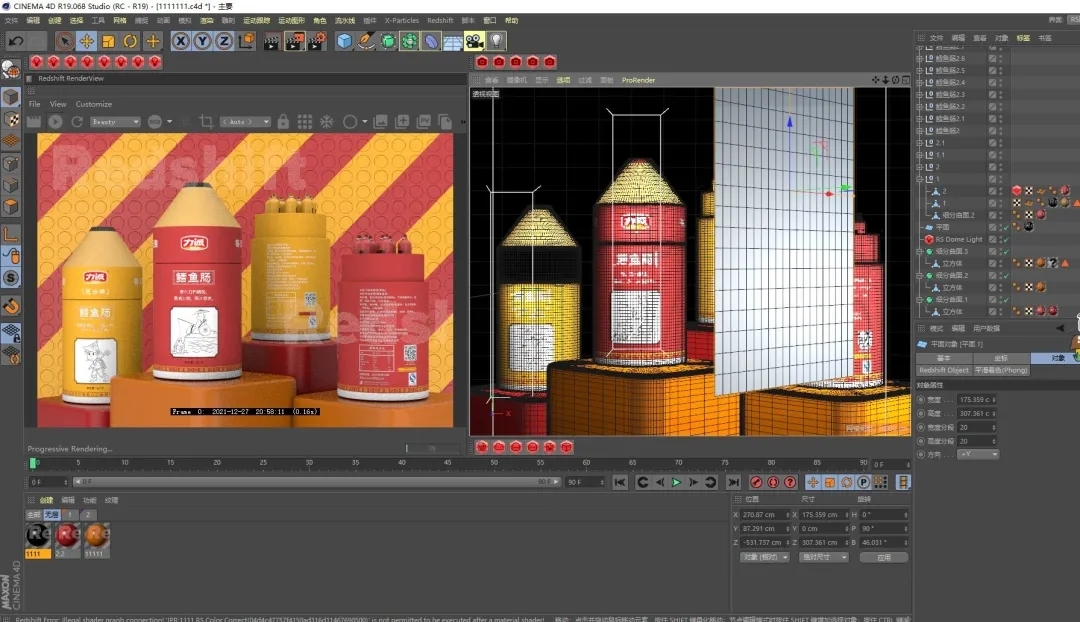Open the Beauty AOV dropdown
The height and width of the screenshot is (622, 1080).
[114, 122]
